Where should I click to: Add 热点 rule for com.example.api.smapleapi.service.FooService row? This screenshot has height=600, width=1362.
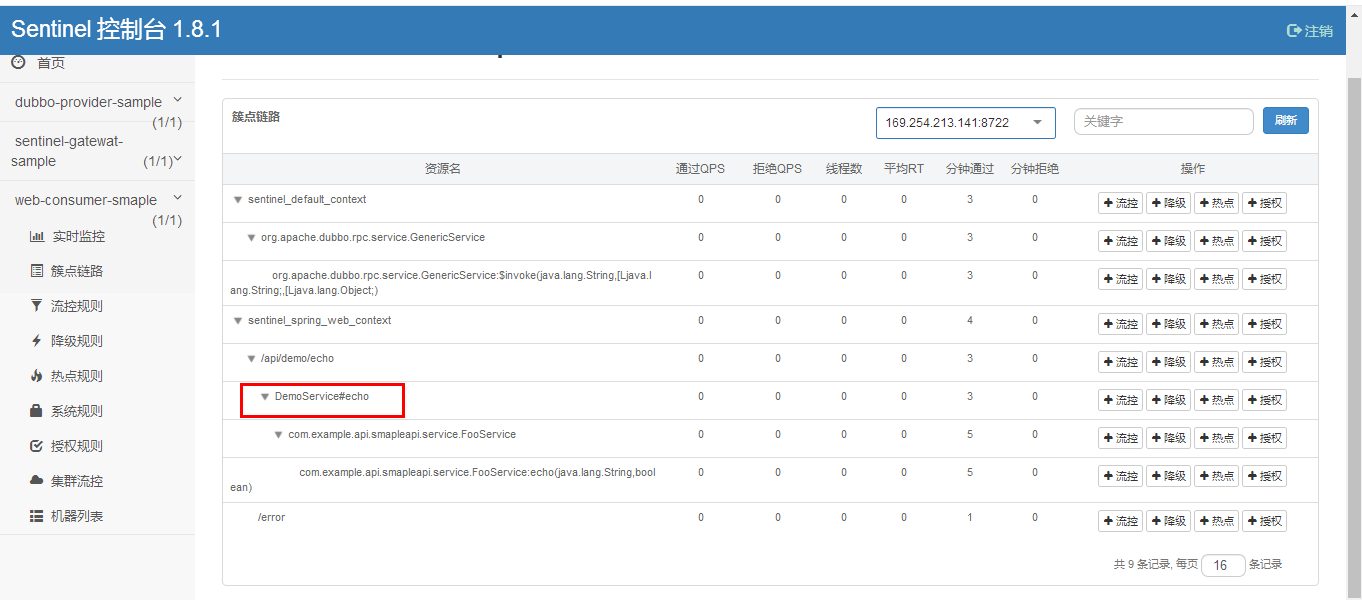point(1216,438)
